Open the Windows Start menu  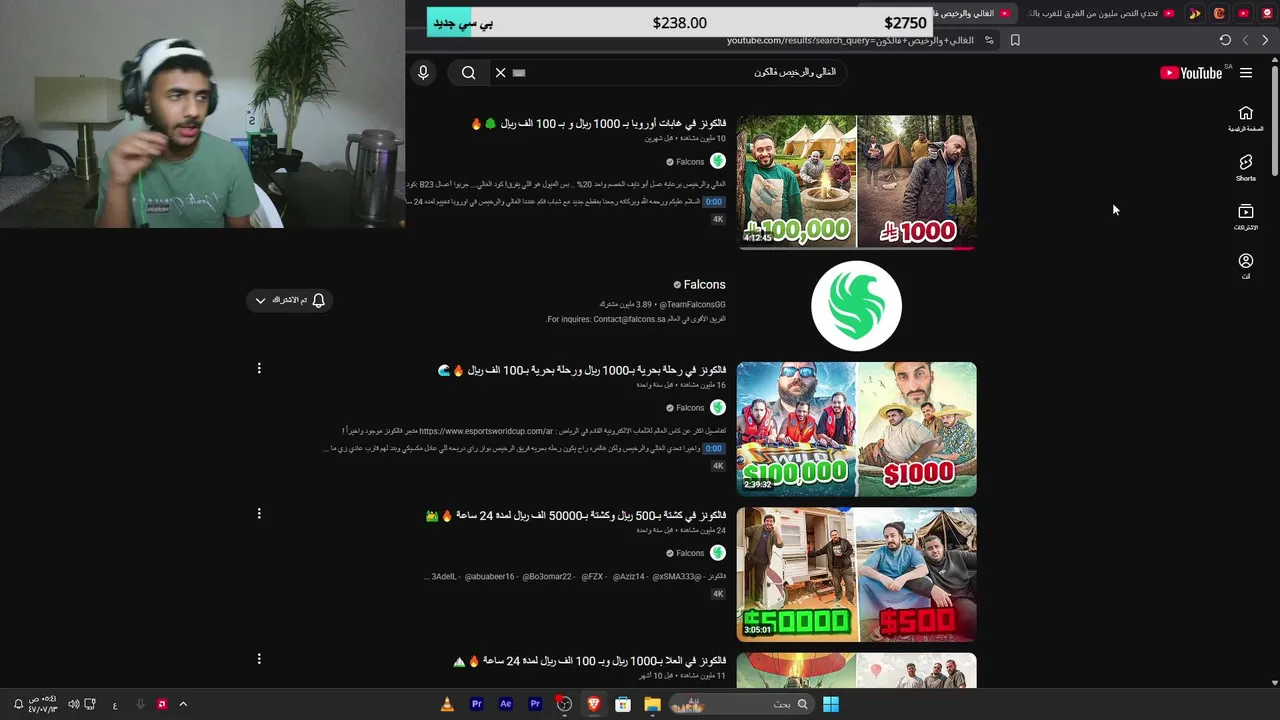coord(830,704)
